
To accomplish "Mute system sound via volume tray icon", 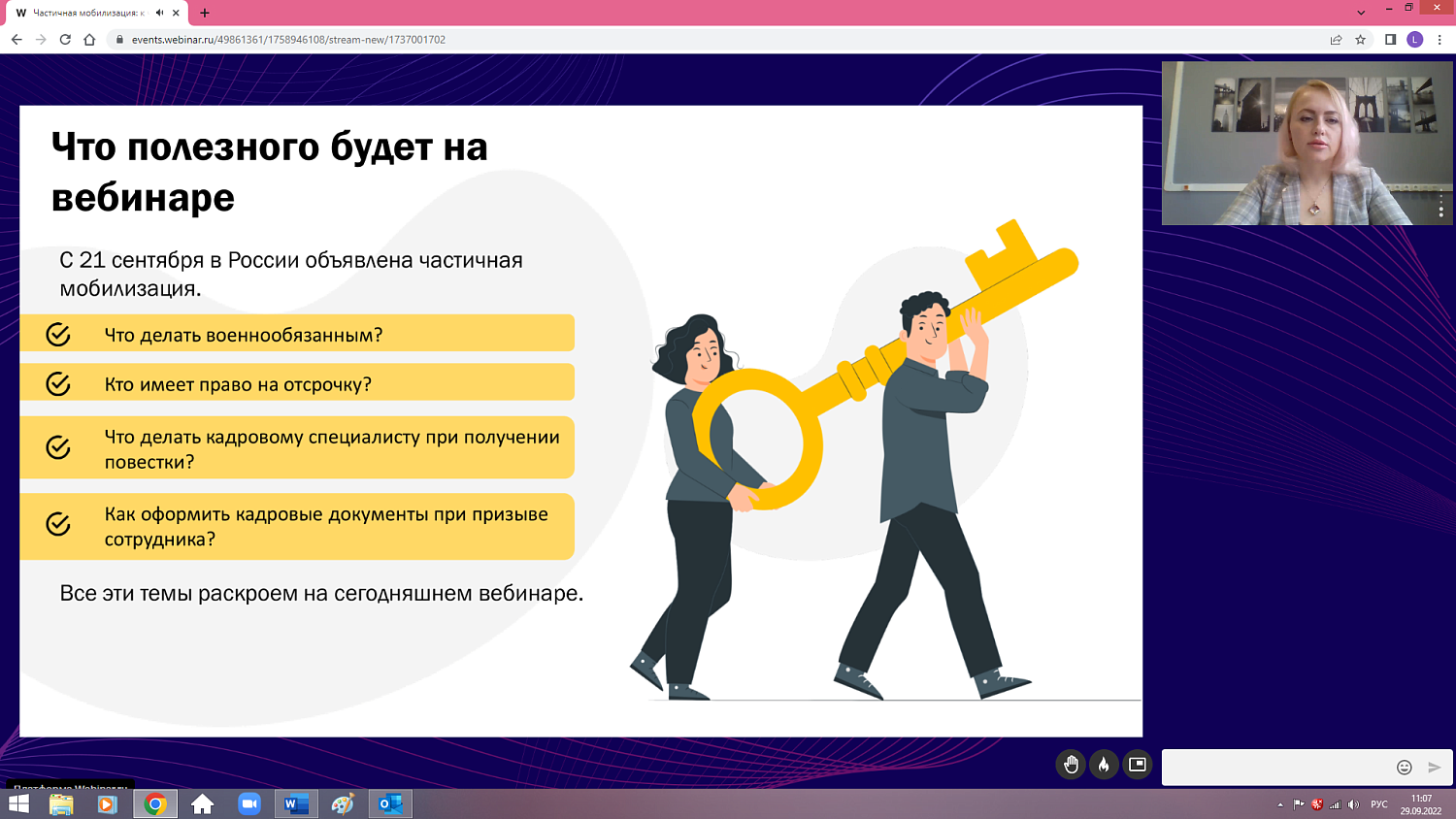I will [x=1353, y=803].
